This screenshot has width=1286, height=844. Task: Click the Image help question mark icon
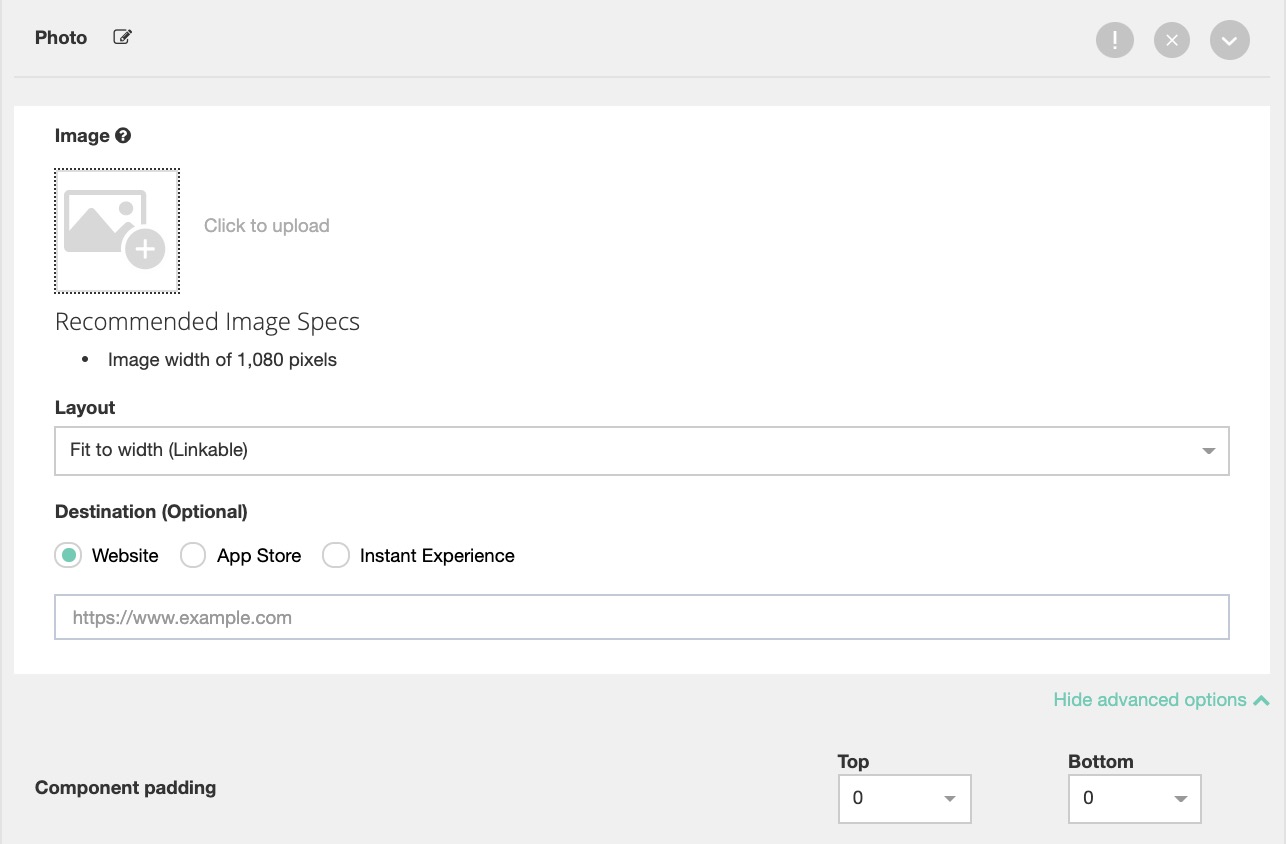123,136
